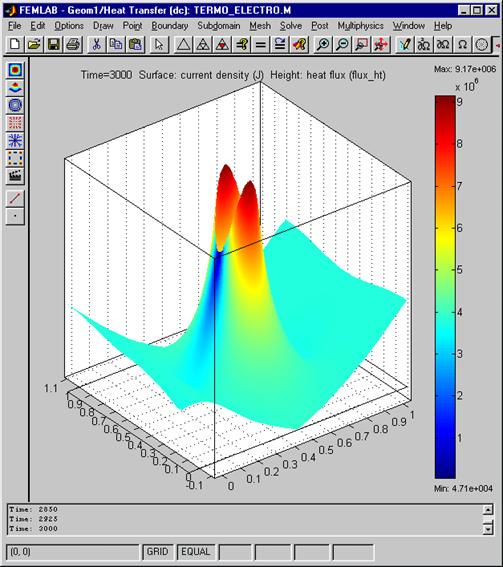Select the surface plot icon in sidebar
Image resolution: width=503 pixels, height=567 pixels.
tap(15, 70)
